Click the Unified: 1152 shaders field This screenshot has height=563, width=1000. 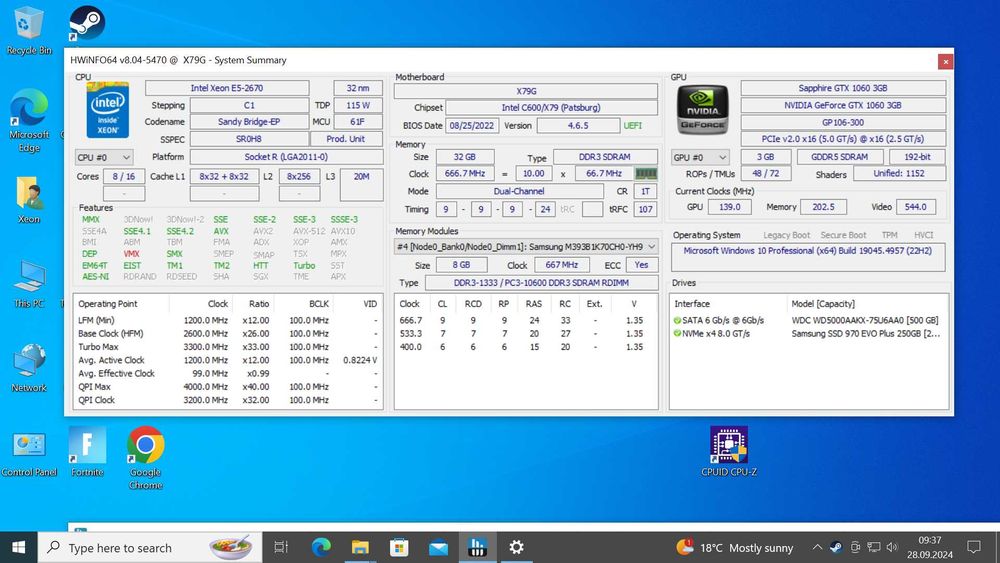point(899,173)
